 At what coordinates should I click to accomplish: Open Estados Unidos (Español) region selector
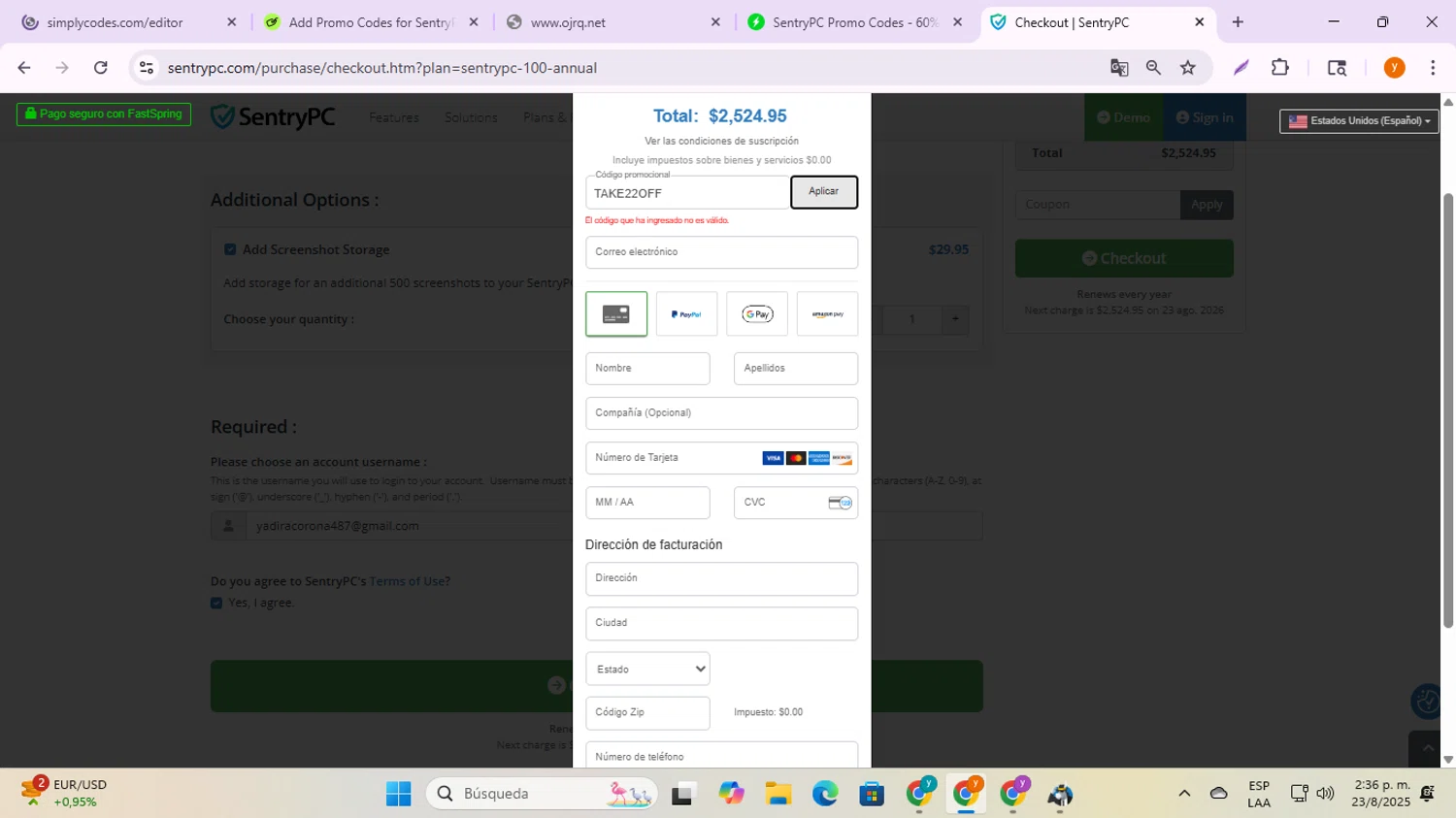[1359, 121]
